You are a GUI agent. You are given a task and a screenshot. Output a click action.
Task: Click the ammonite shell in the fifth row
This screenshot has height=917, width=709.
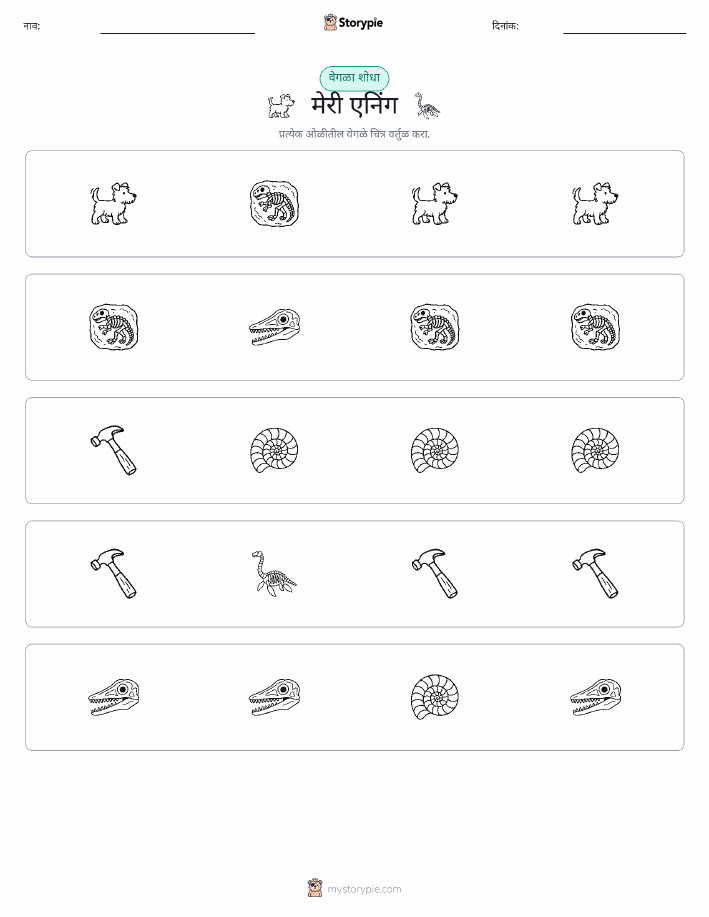(435, 697)
